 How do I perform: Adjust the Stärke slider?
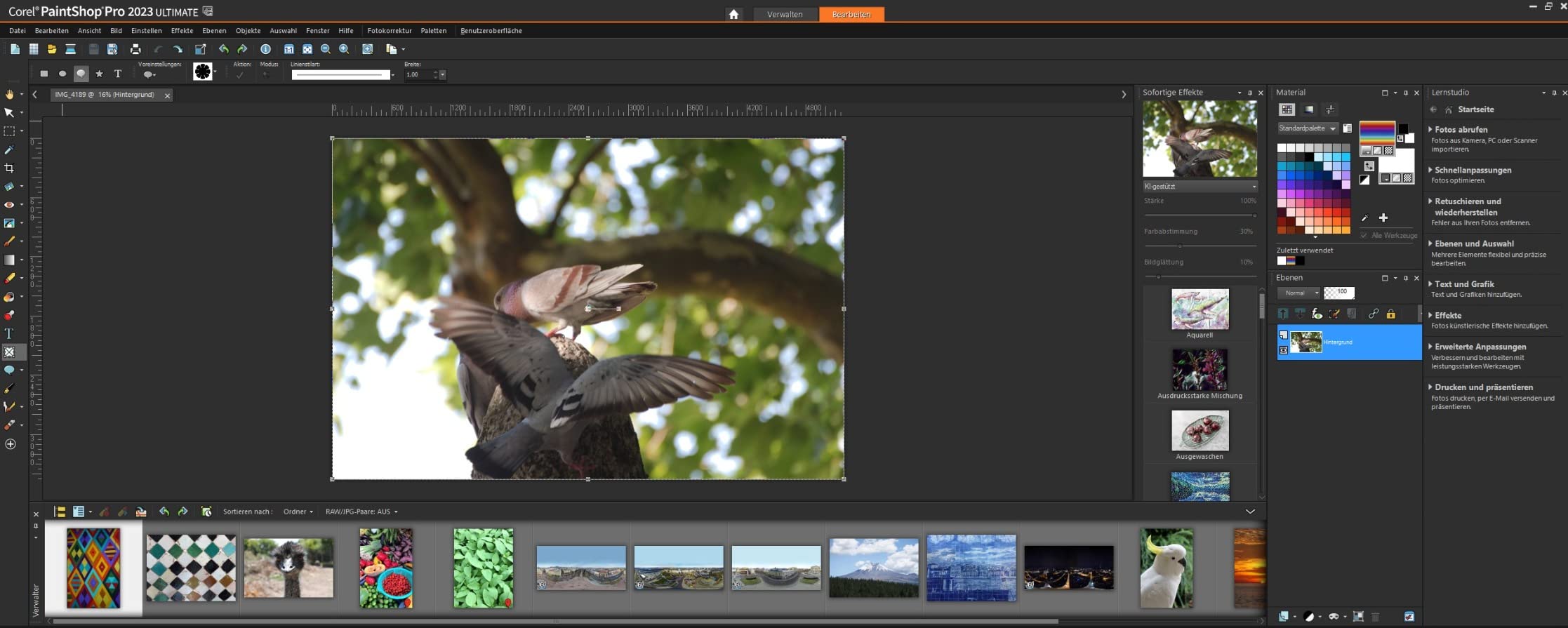(x=1200, y=215)
